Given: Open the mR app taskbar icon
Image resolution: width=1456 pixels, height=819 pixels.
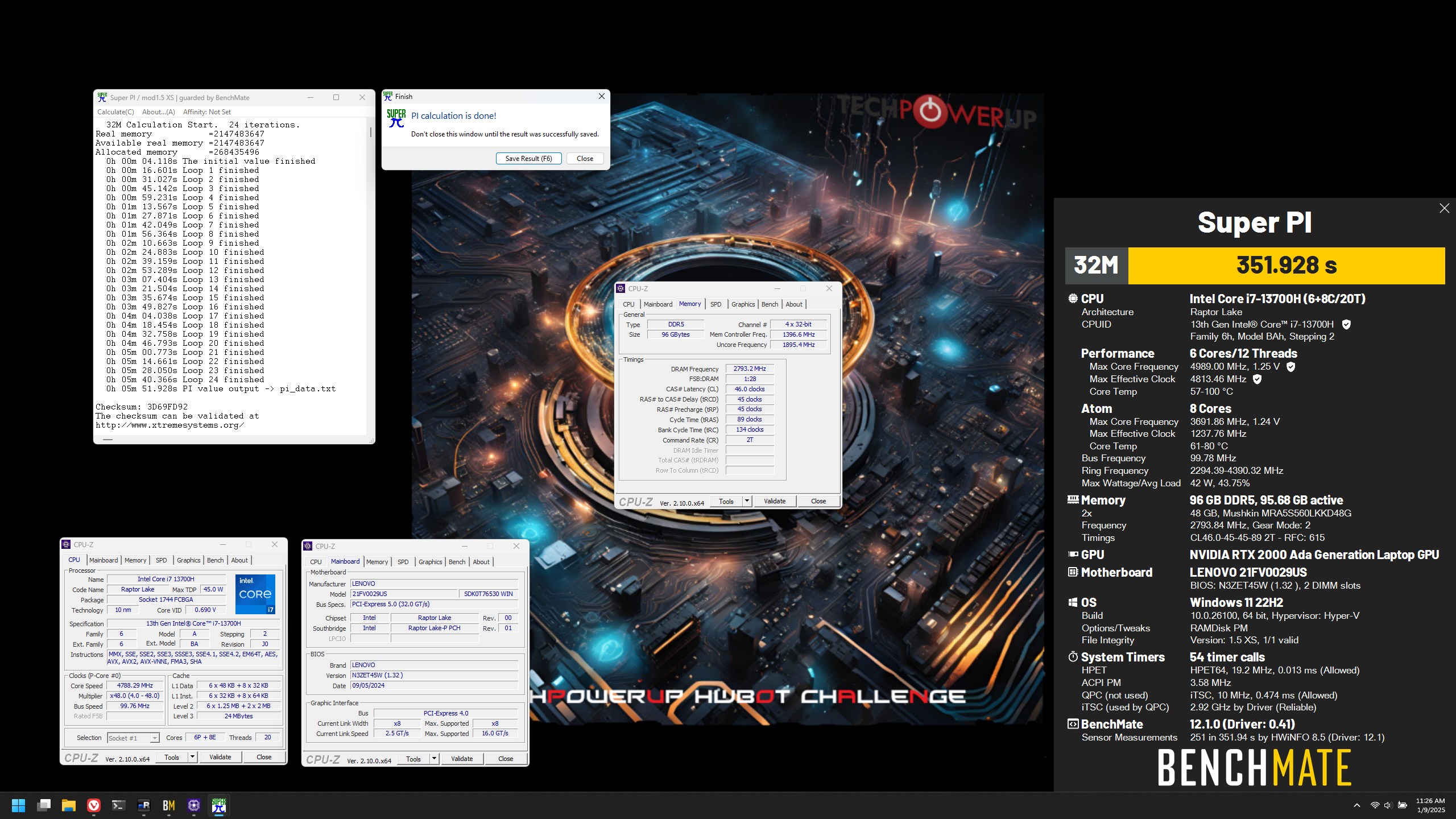Looking at the screenshot, I should tap(144, 805).
